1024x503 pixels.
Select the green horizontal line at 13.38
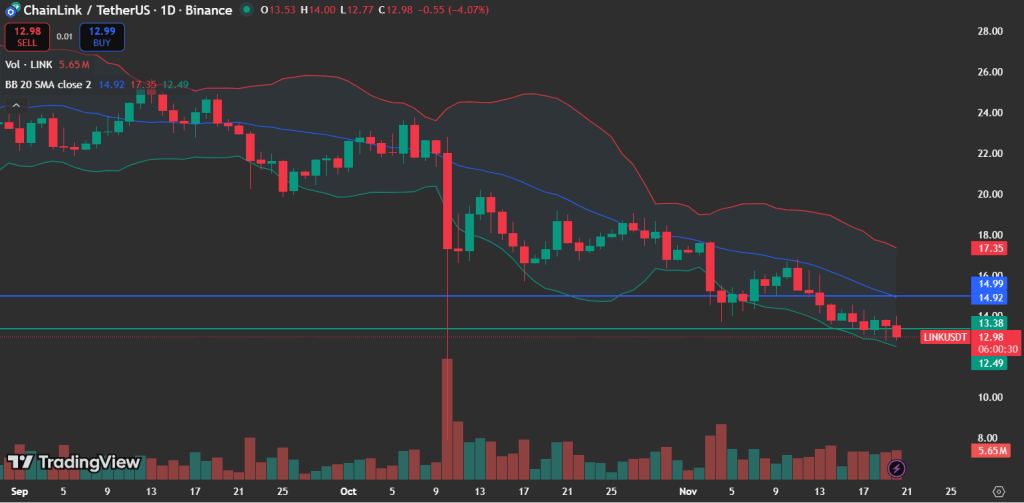[x=483, y=329]
